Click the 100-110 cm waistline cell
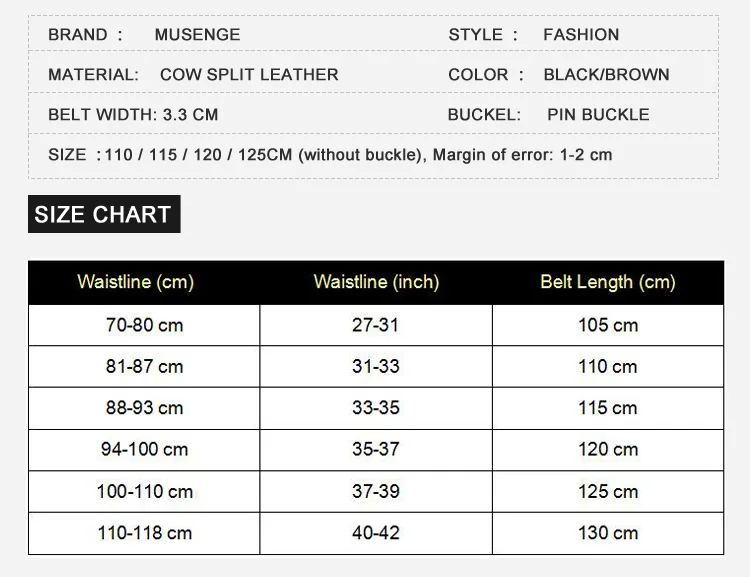Image resolution: width=750 pixels, height=577 pixels. click(x=144, y=491)
